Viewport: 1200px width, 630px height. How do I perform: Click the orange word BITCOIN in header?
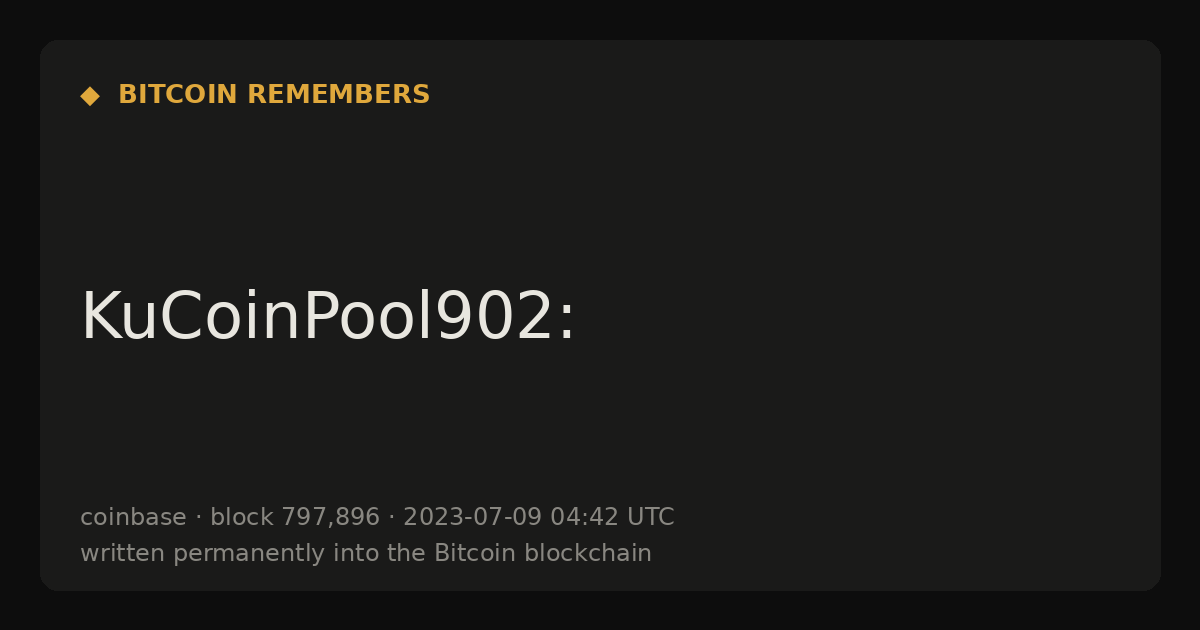click(178, 95)
